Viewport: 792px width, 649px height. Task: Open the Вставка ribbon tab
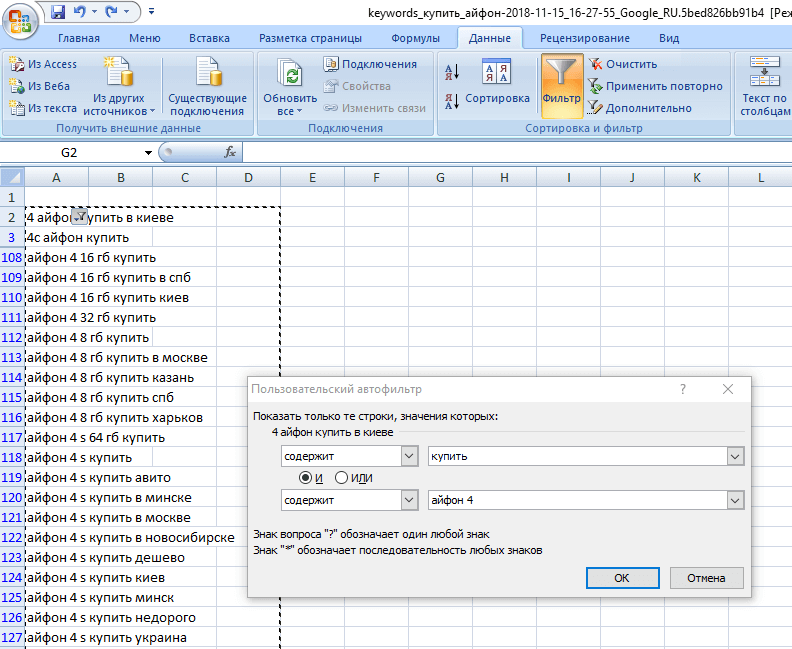209,38
